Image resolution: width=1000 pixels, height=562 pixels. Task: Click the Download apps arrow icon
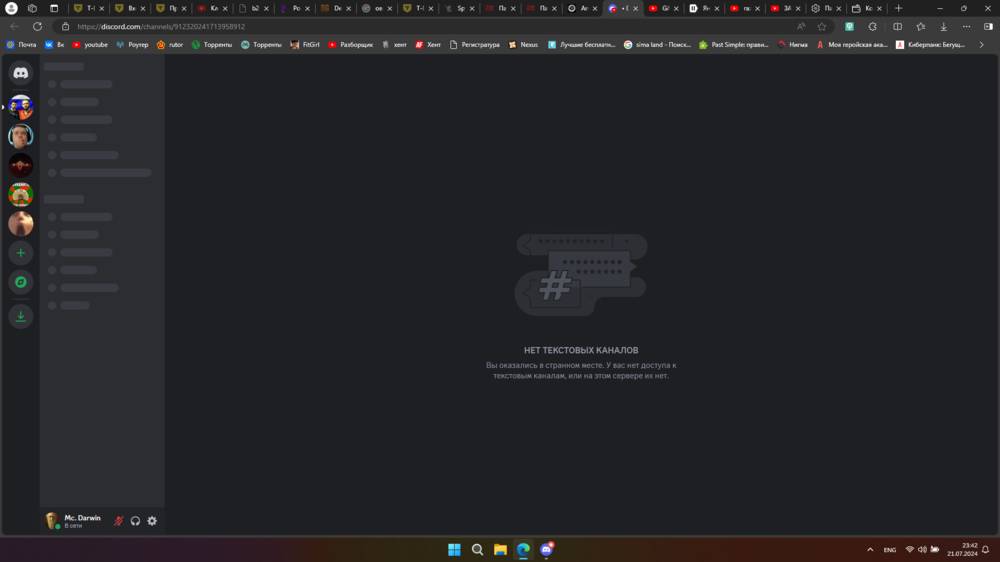tap(20, 316)
